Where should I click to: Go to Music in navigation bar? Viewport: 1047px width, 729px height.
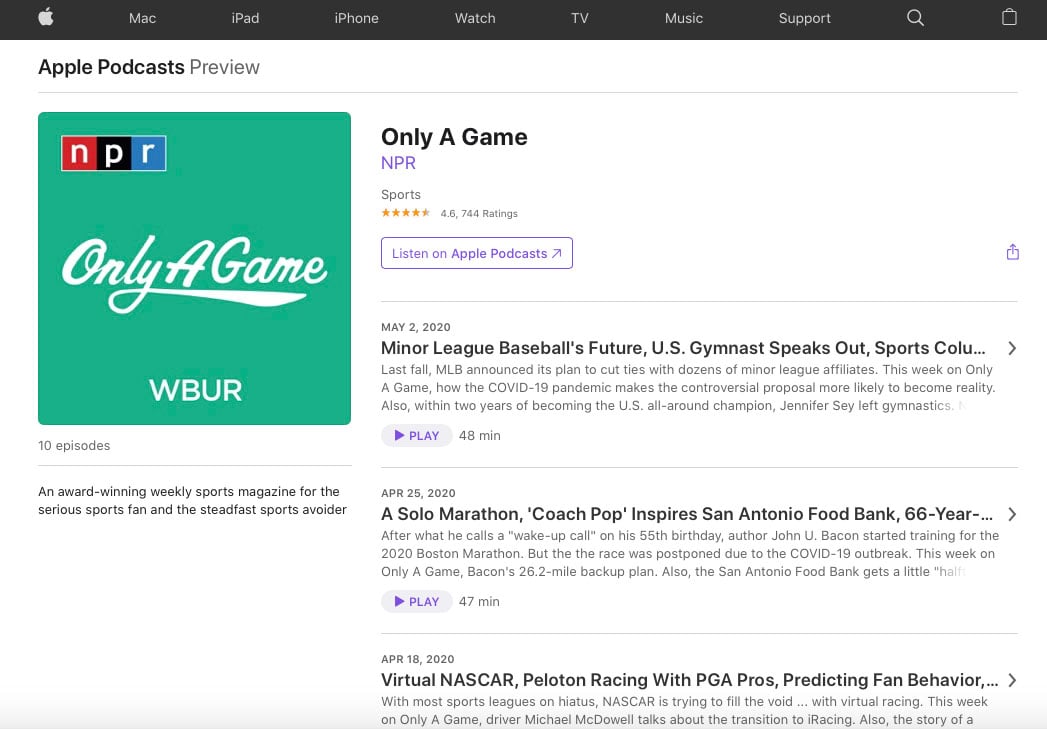tap(684, 18)
